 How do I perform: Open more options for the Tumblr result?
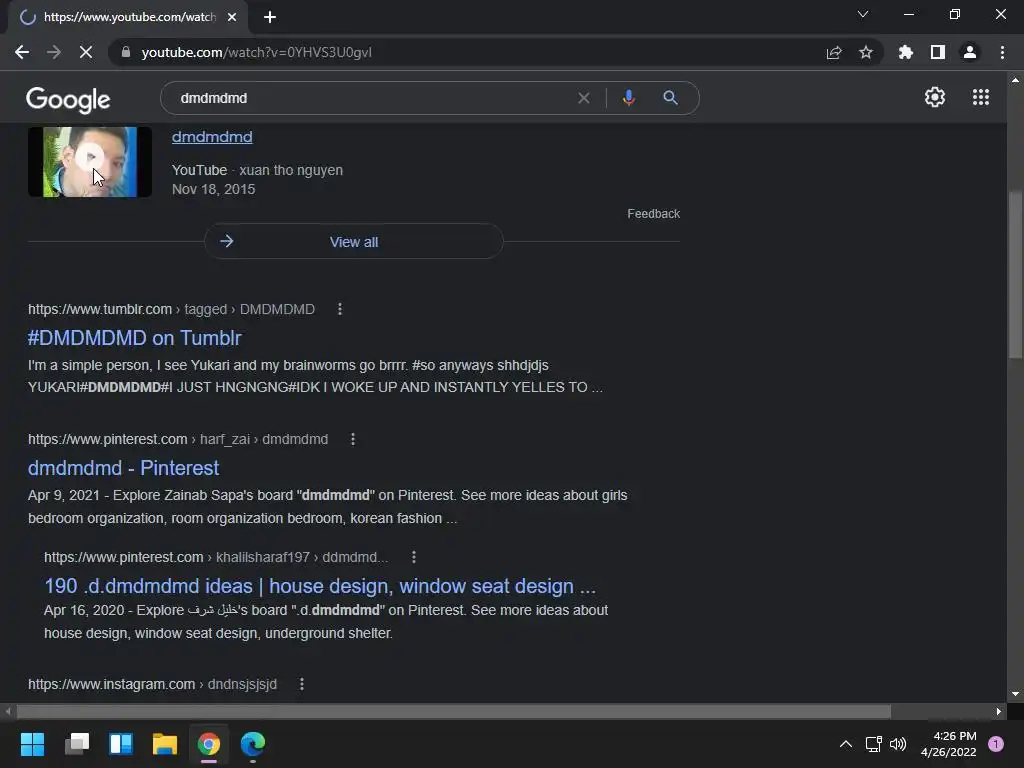pyautogui.click(x=340, y=309)
